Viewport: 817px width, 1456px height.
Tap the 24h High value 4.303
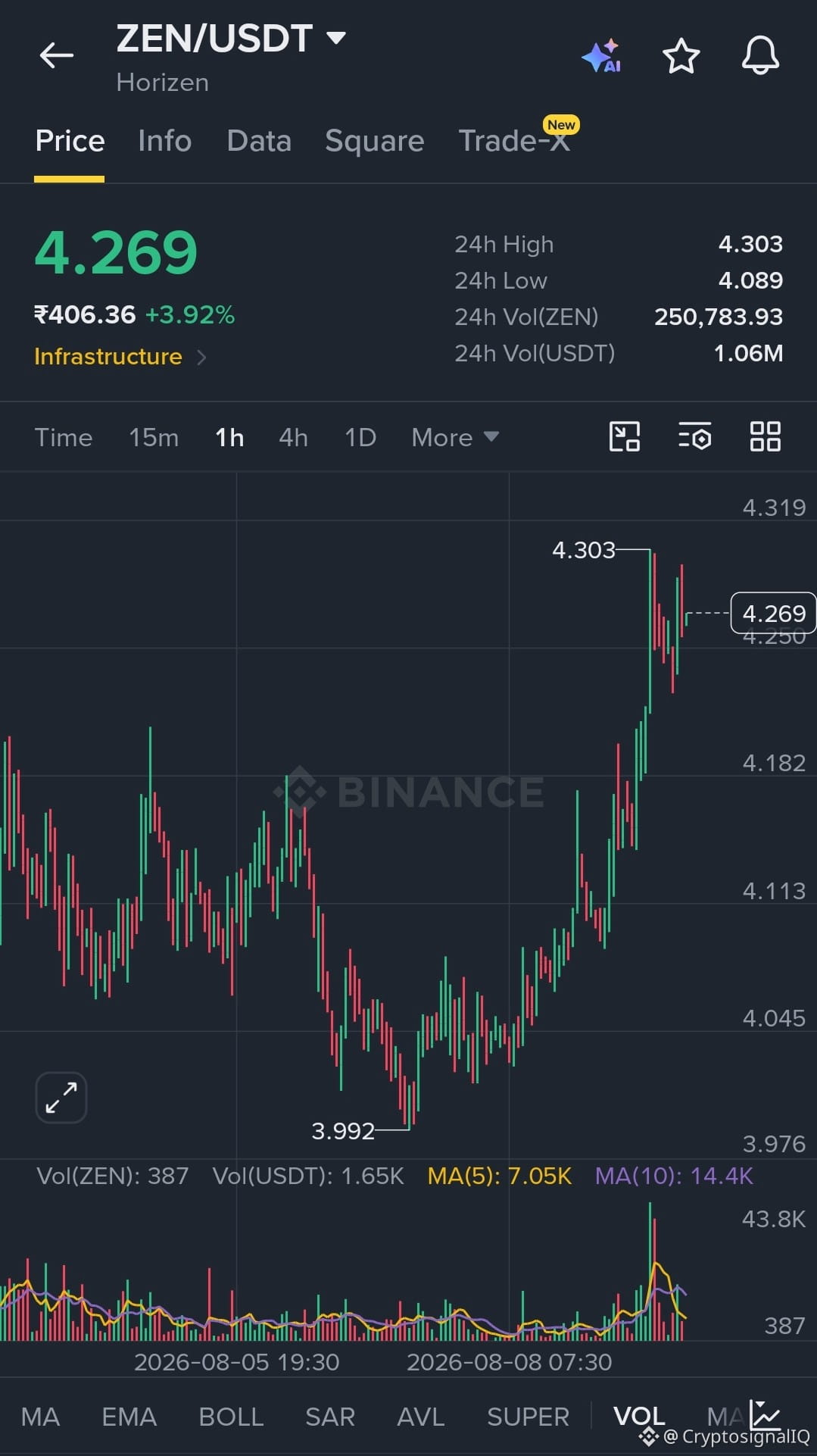point(750,244)
